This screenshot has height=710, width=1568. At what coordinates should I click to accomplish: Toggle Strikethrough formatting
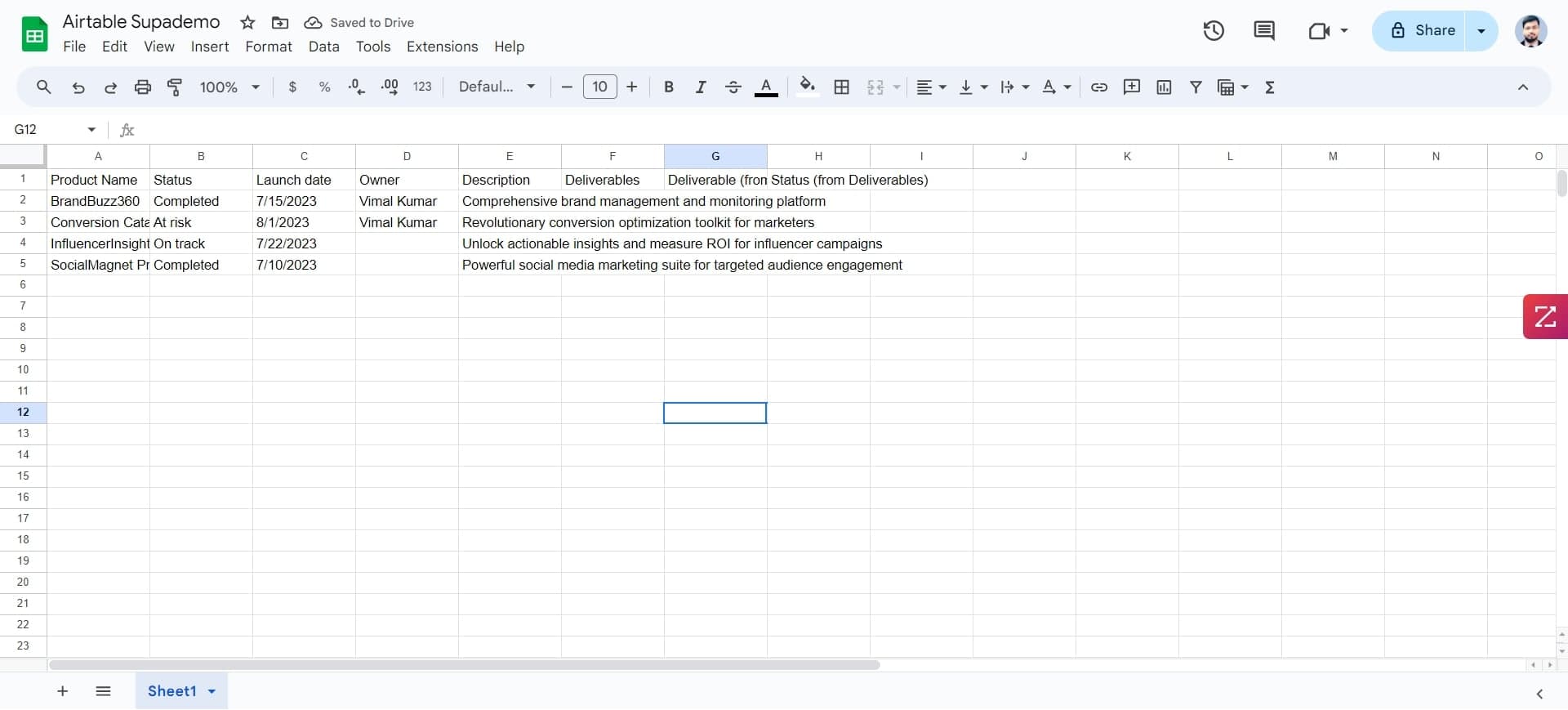point(733,87)
